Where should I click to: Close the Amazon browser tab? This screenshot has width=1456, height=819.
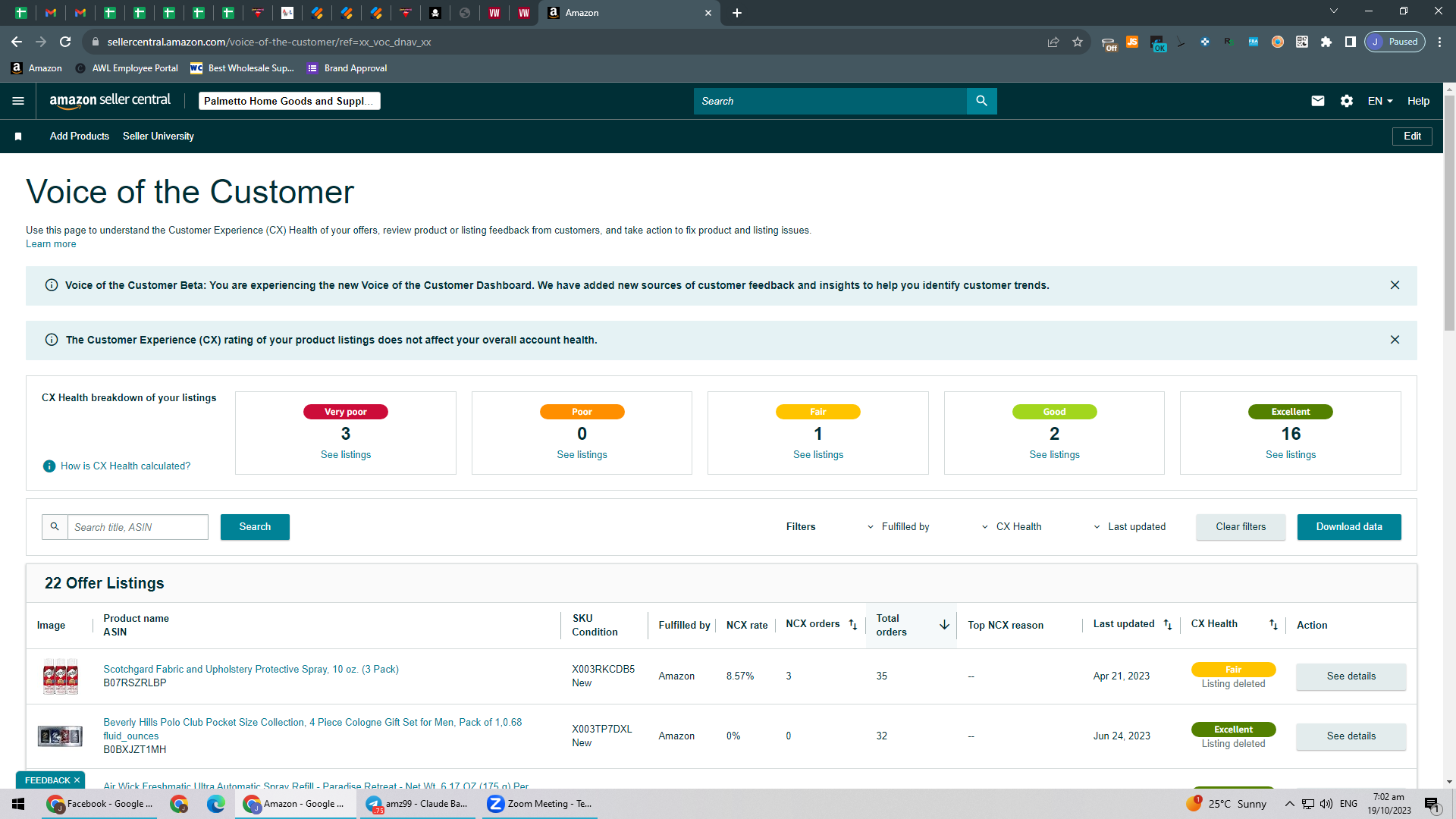[x=708, y=13]
